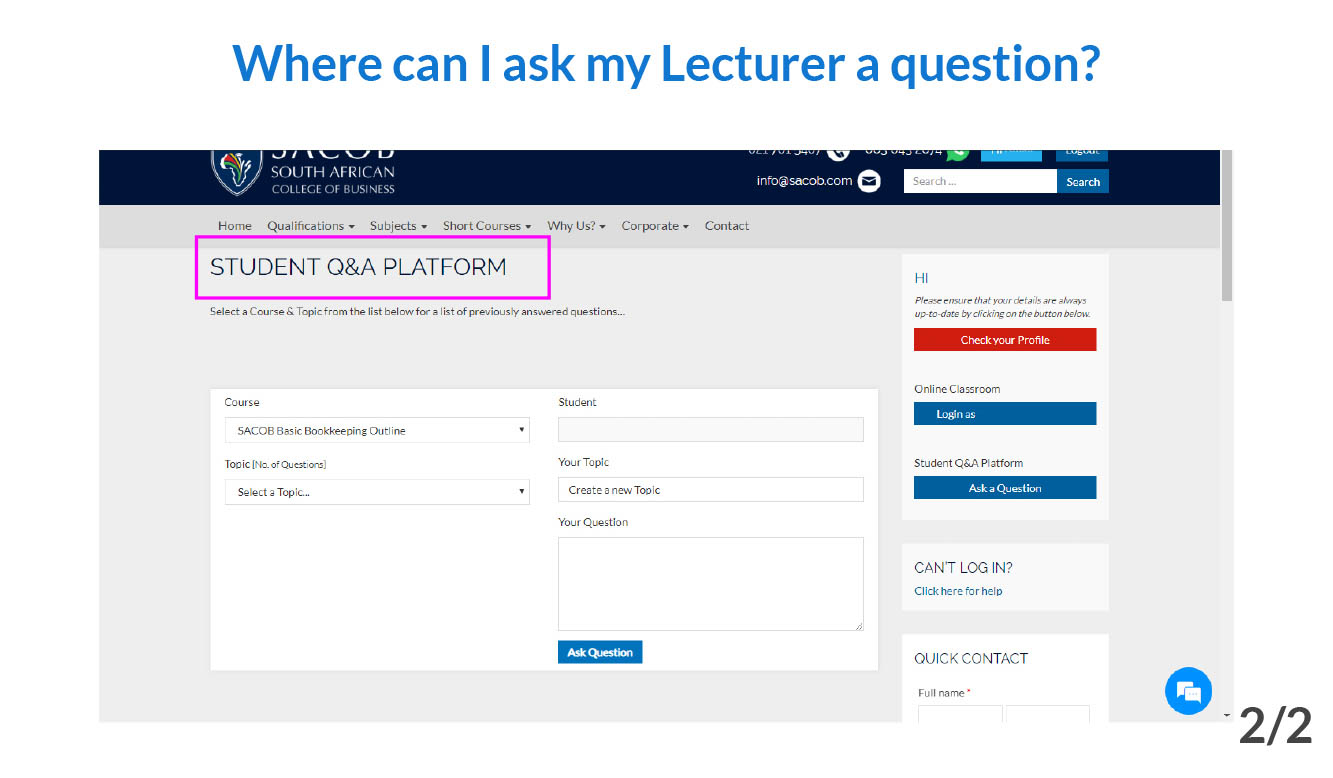
Task: Expand the Subjects menu
Action: pyautogui.click(x=398, y=226)
